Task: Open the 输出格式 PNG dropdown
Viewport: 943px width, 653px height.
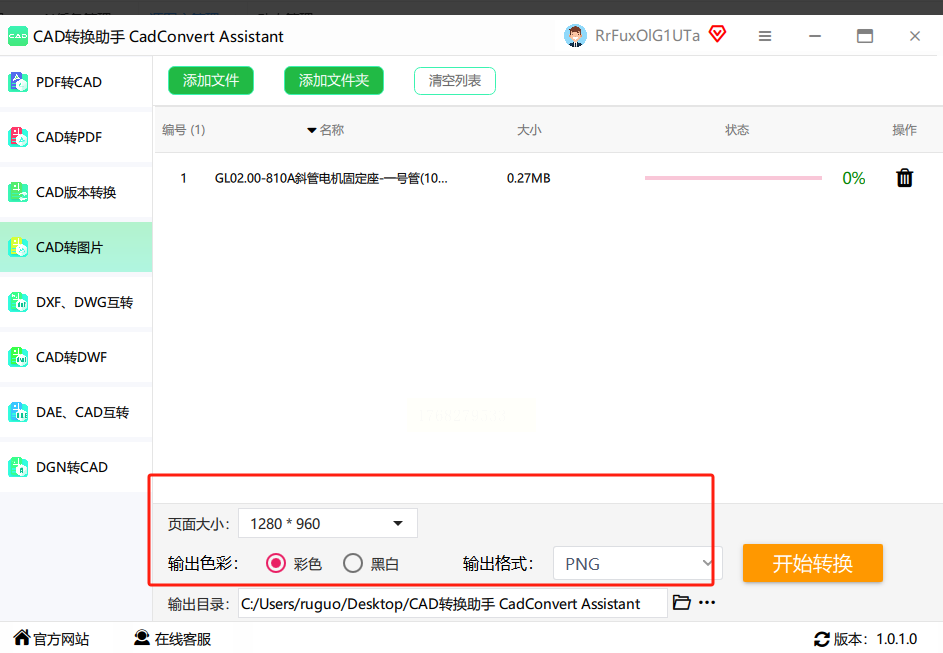Action: click(x=637, y=563)
